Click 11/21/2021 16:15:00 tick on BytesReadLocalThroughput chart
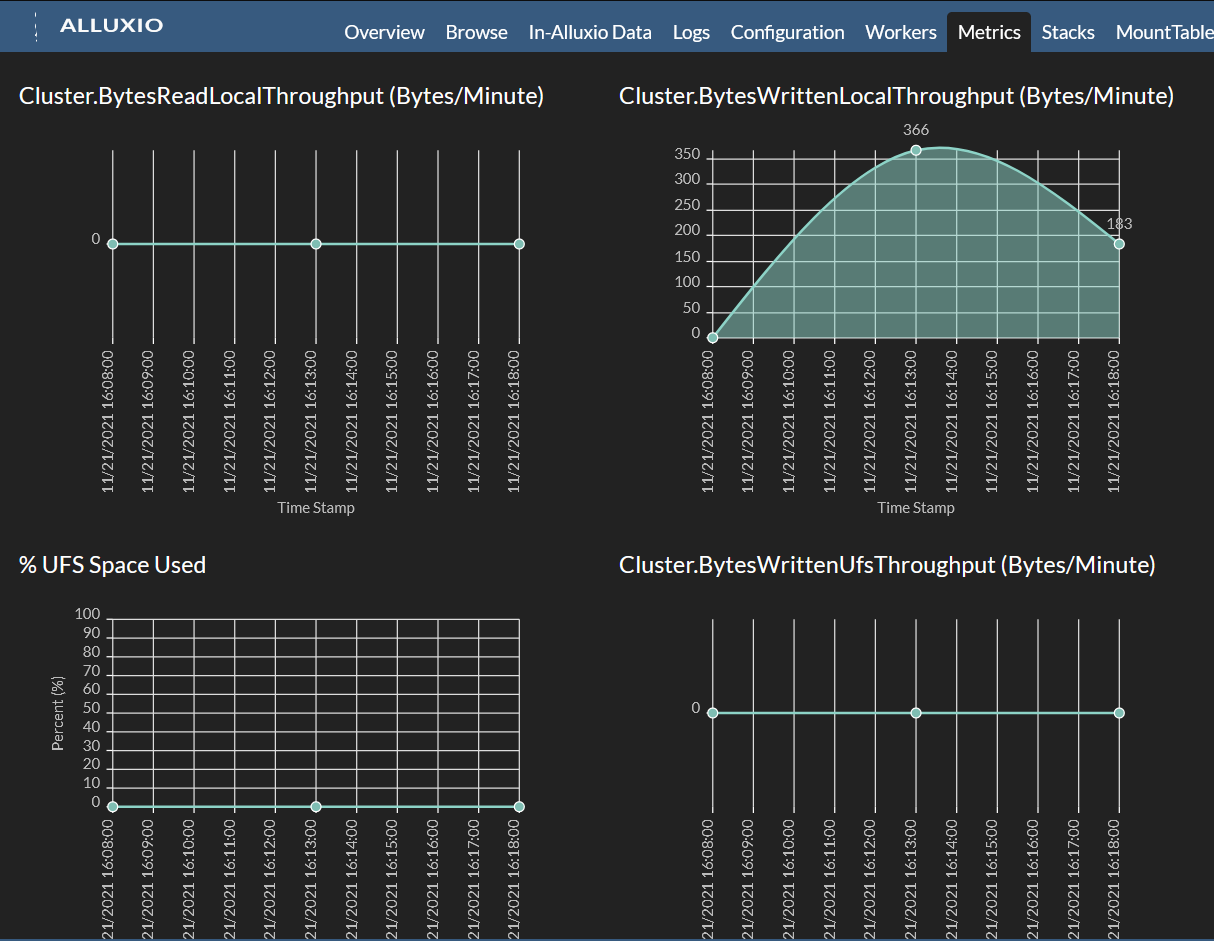 point(393,420)
